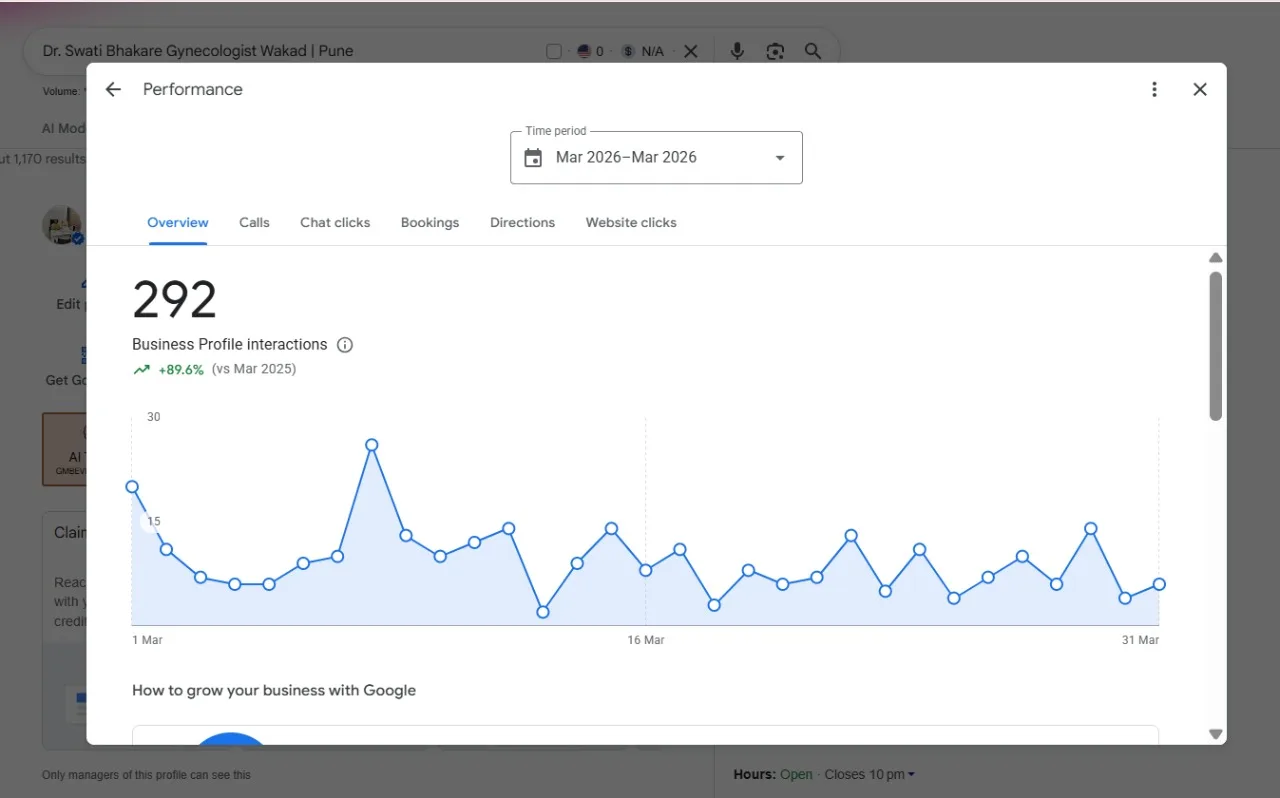Toggle the checkbox in the search bar
The height and width of the screenshot is (798, 1280).
click(554, 51)
